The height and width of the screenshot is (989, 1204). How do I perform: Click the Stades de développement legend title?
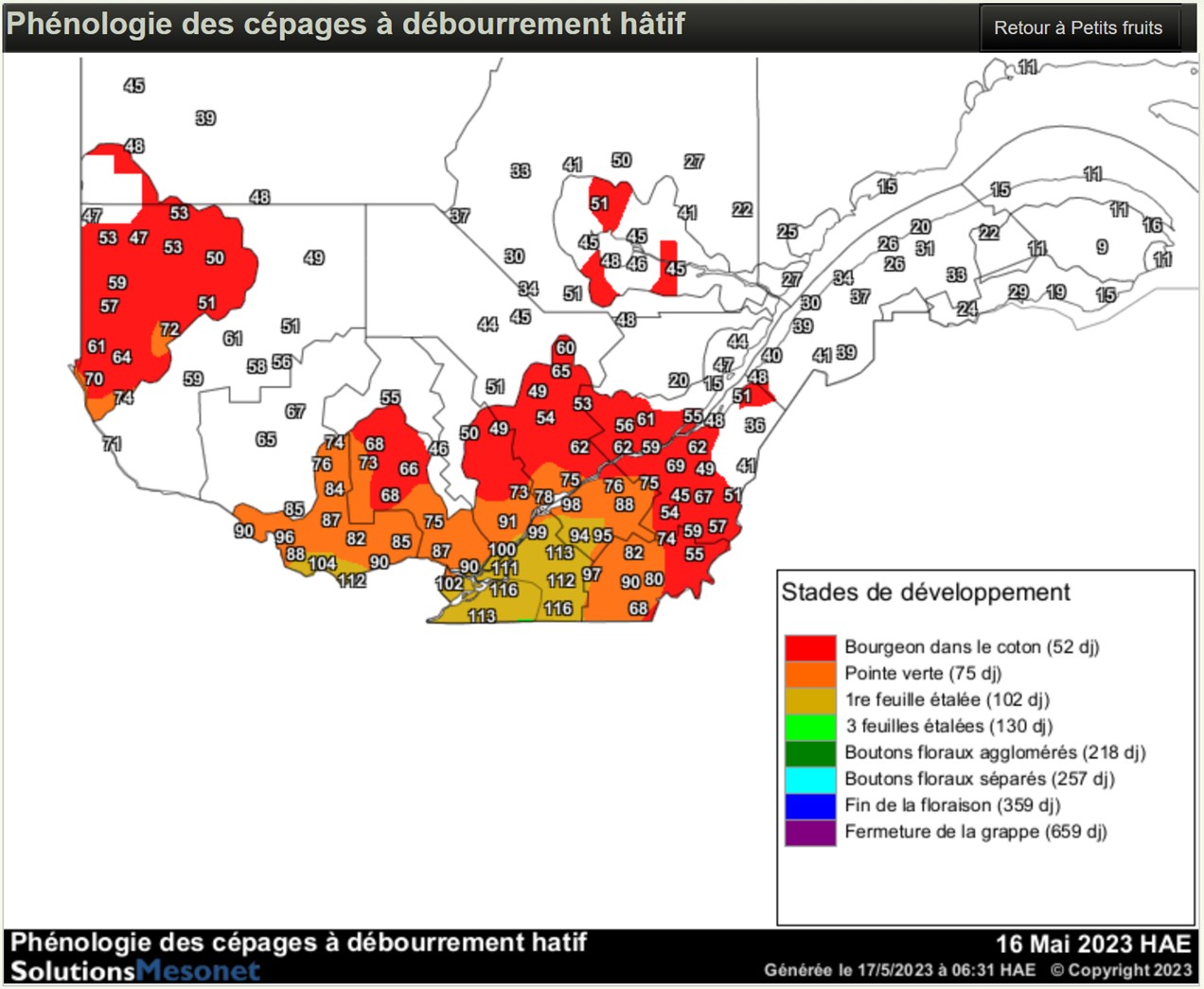(925, 592)
